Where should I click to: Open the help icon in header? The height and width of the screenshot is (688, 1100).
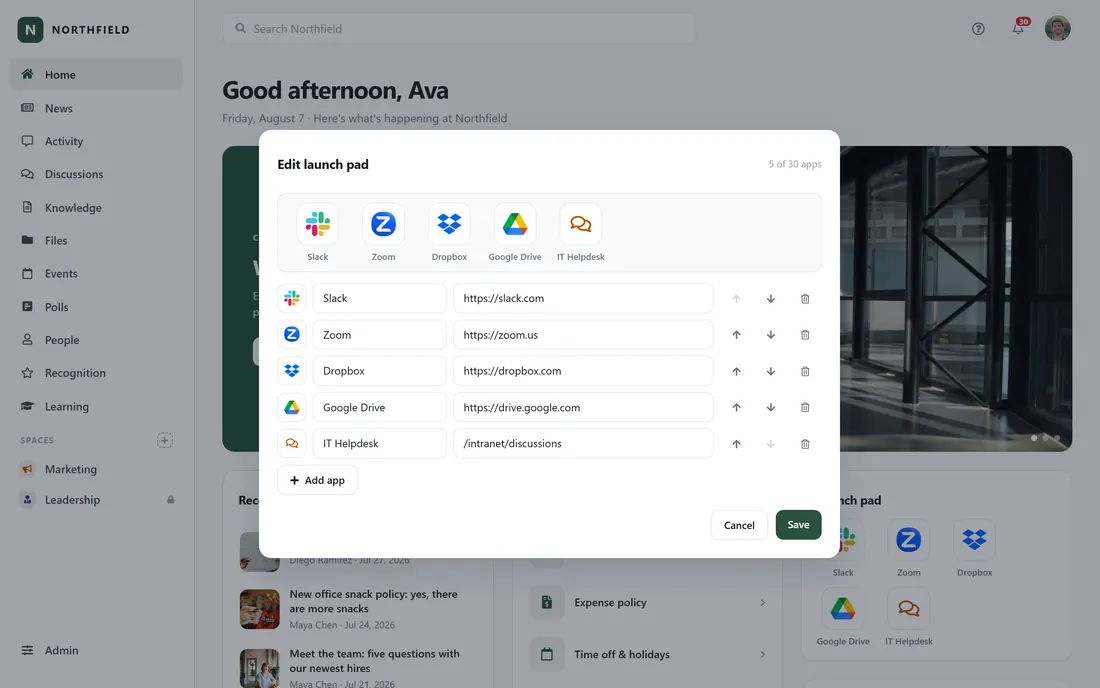pos(978,29)
